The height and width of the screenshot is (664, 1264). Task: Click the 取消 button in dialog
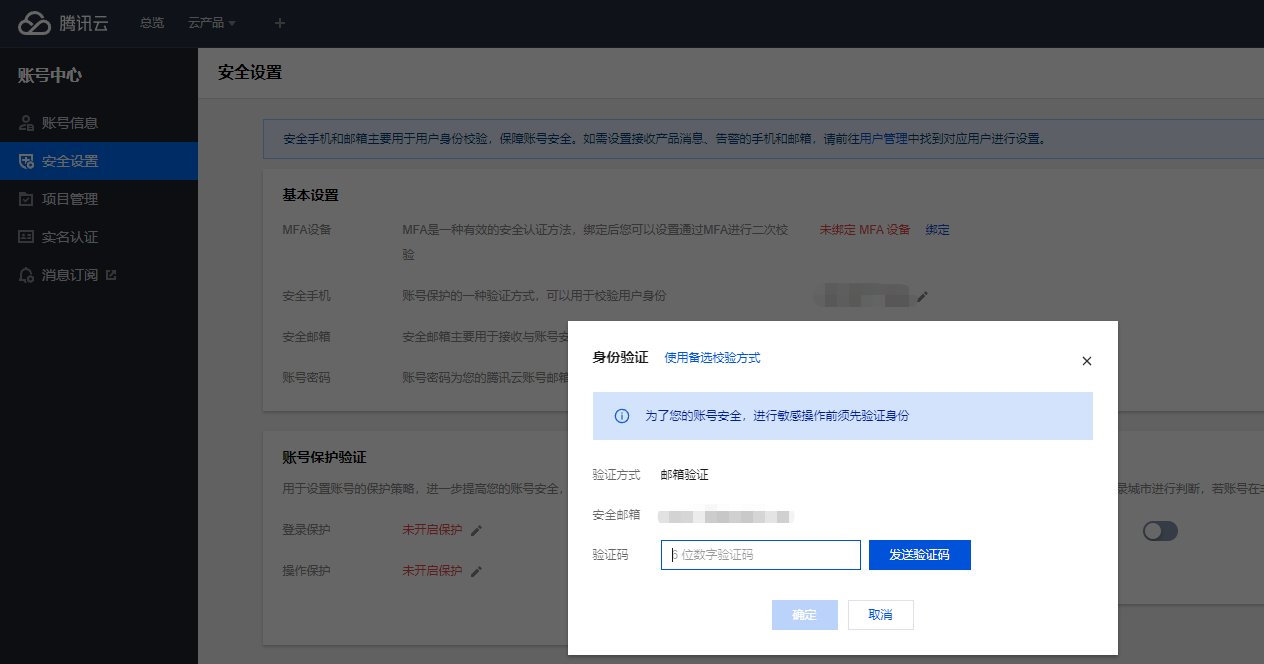coord(881,615)
